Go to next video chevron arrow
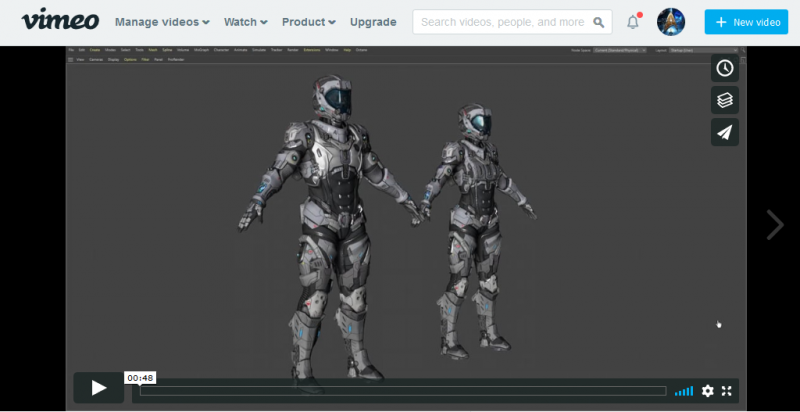Viewport: 800px width, 412px height. pyautogui.click(x=775, y=224)
